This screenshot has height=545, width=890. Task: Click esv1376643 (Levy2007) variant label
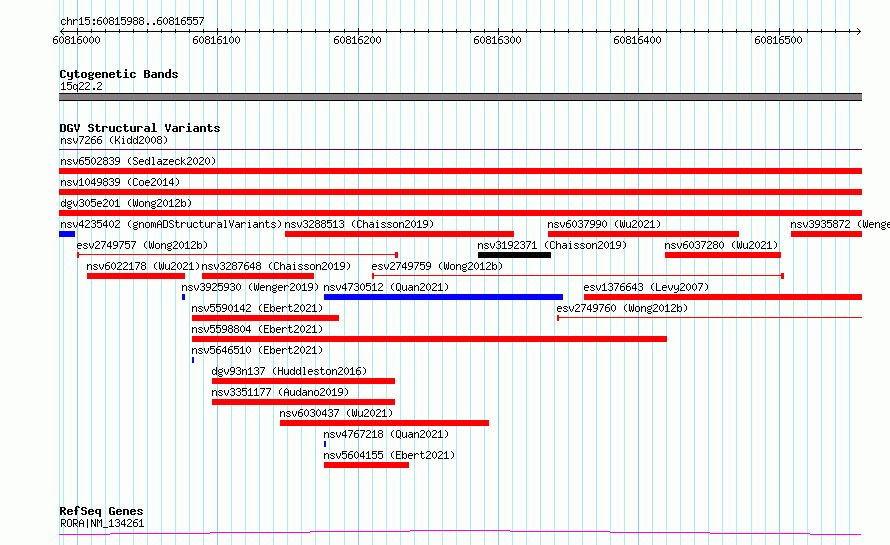[x=646, y=287]
